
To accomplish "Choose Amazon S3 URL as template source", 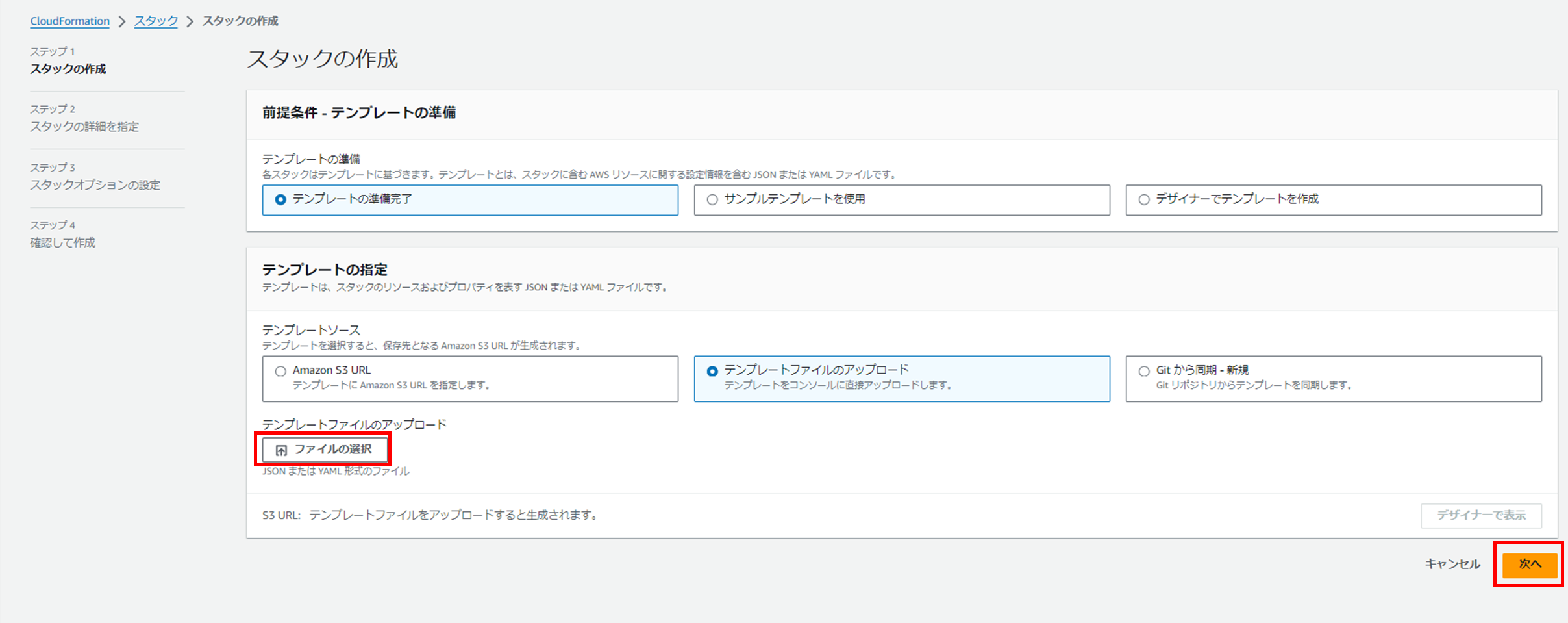I will (x=470, y=378).
